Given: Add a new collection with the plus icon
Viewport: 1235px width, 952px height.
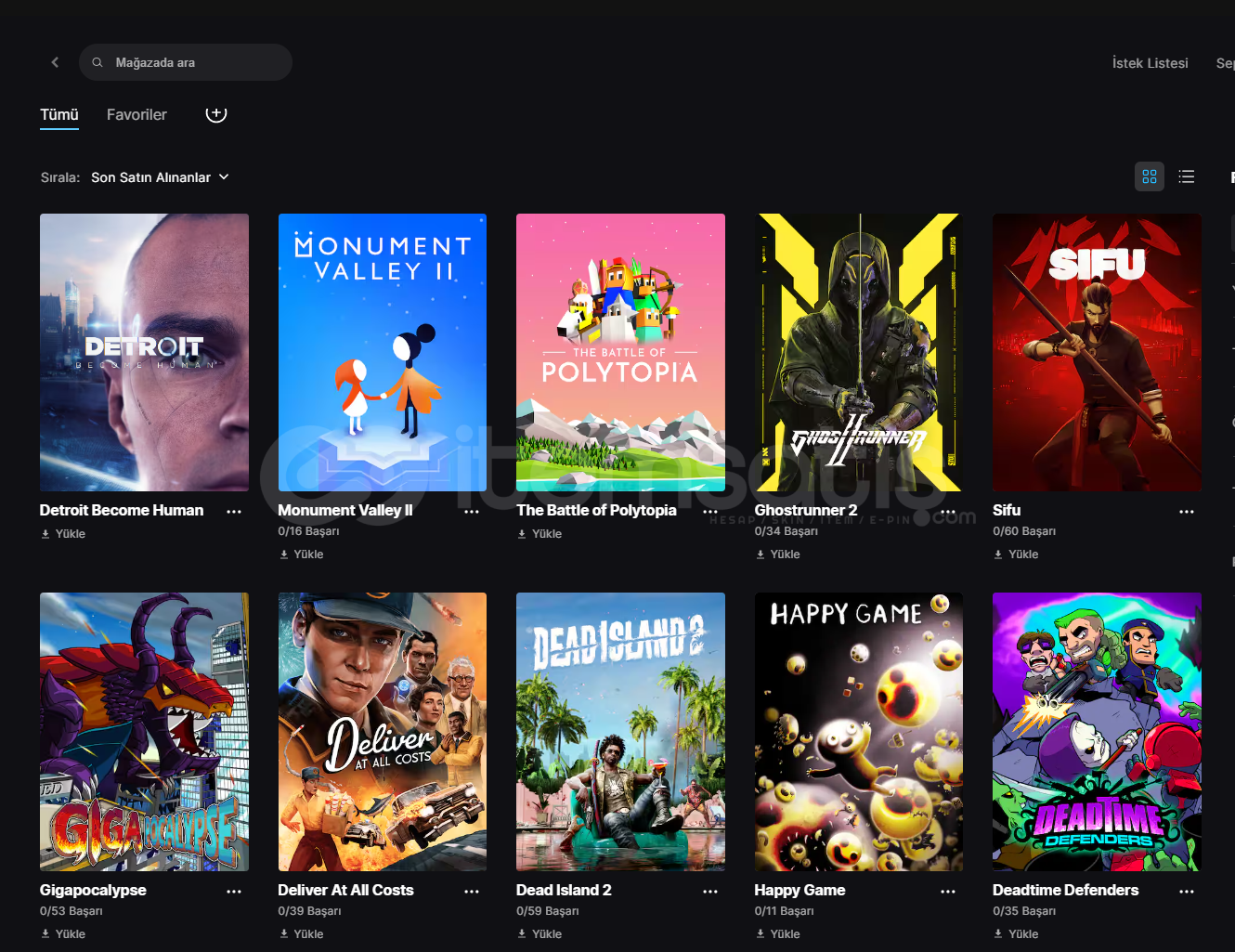Looking at the screenshot, I should click(x=216, y=114).
